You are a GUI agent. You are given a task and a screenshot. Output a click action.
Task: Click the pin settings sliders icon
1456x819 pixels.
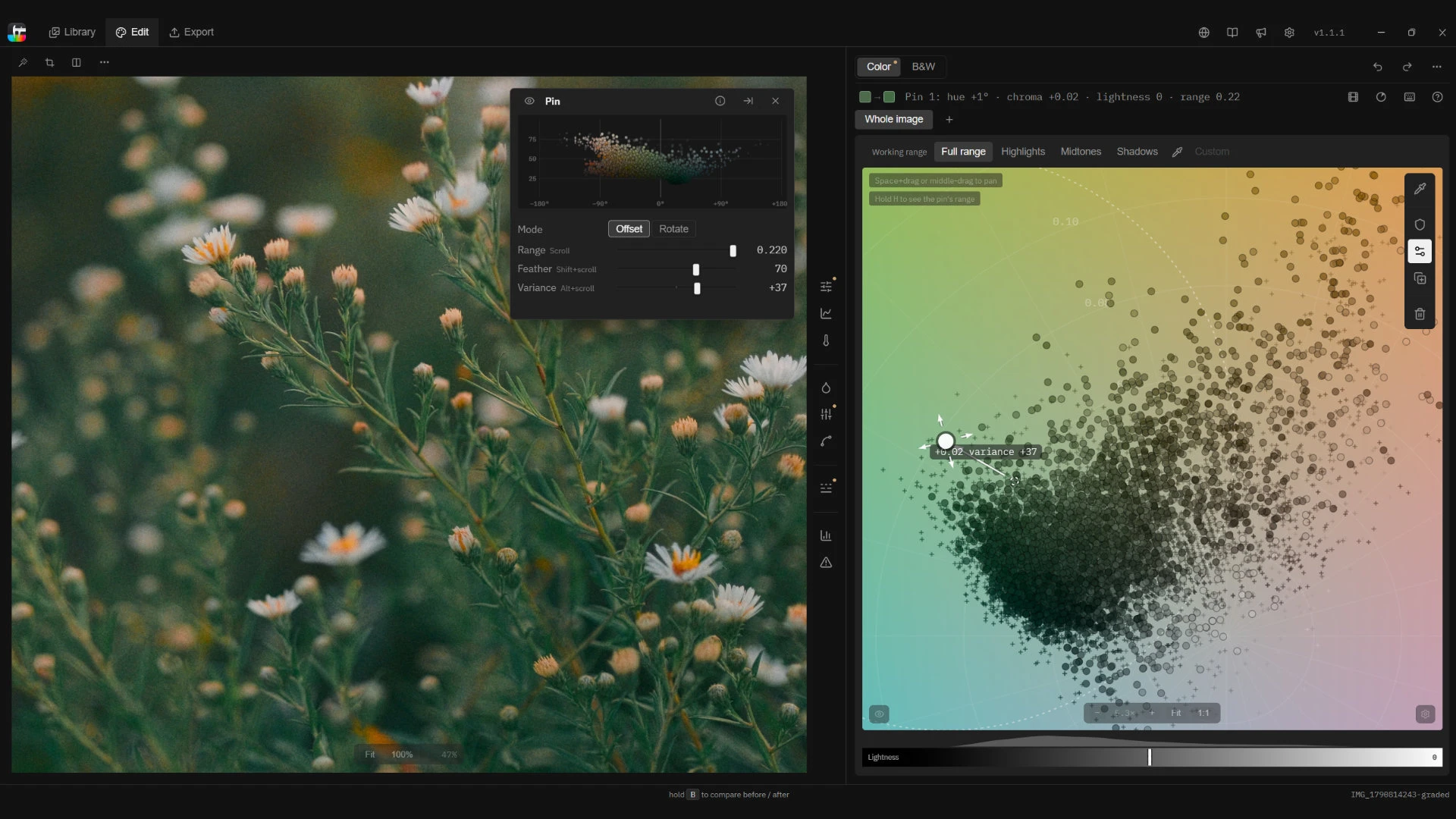[1420, 251]
